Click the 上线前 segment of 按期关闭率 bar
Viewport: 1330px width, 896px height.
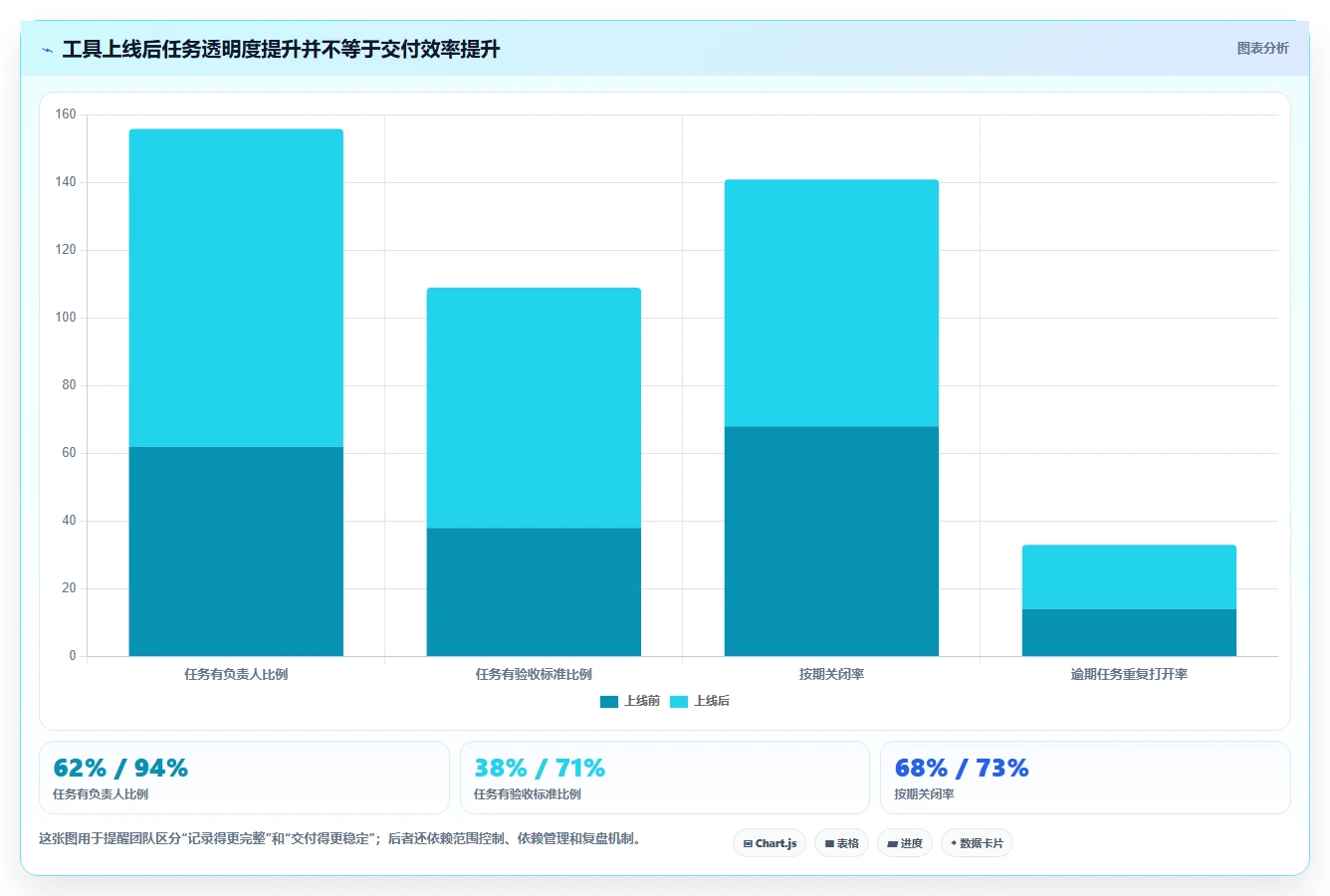831,542
